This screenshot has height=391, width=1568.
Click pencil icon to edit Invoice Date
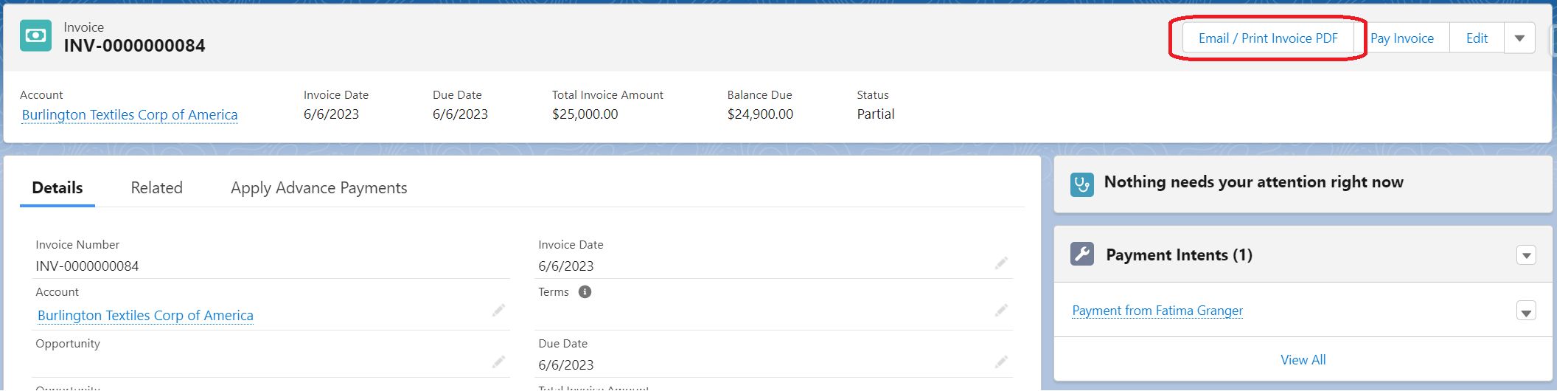click(x=1000, y=263)
